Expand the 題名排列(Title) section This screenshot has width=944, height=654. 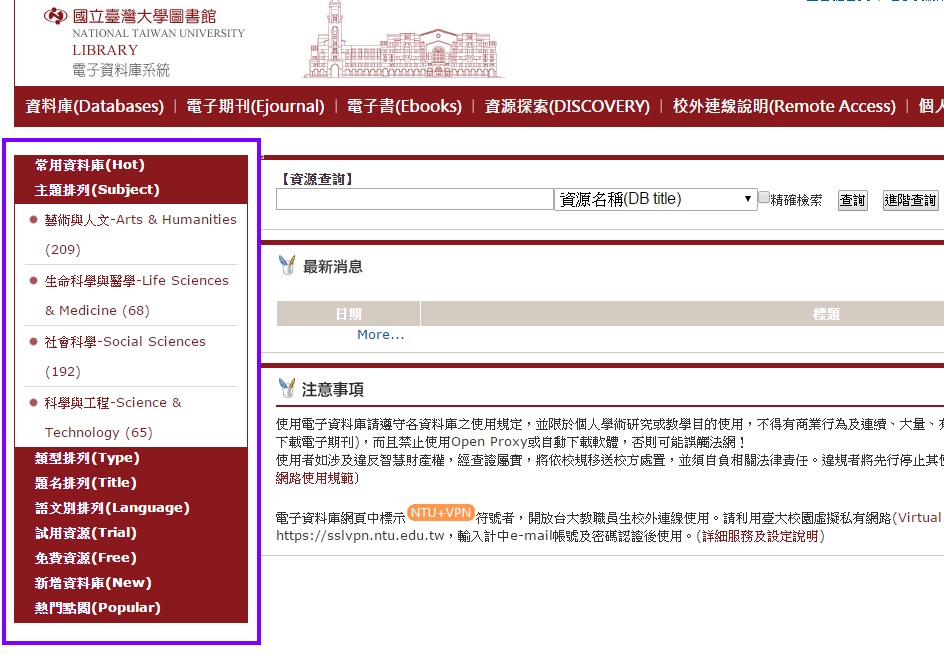[x=85, y=483]
